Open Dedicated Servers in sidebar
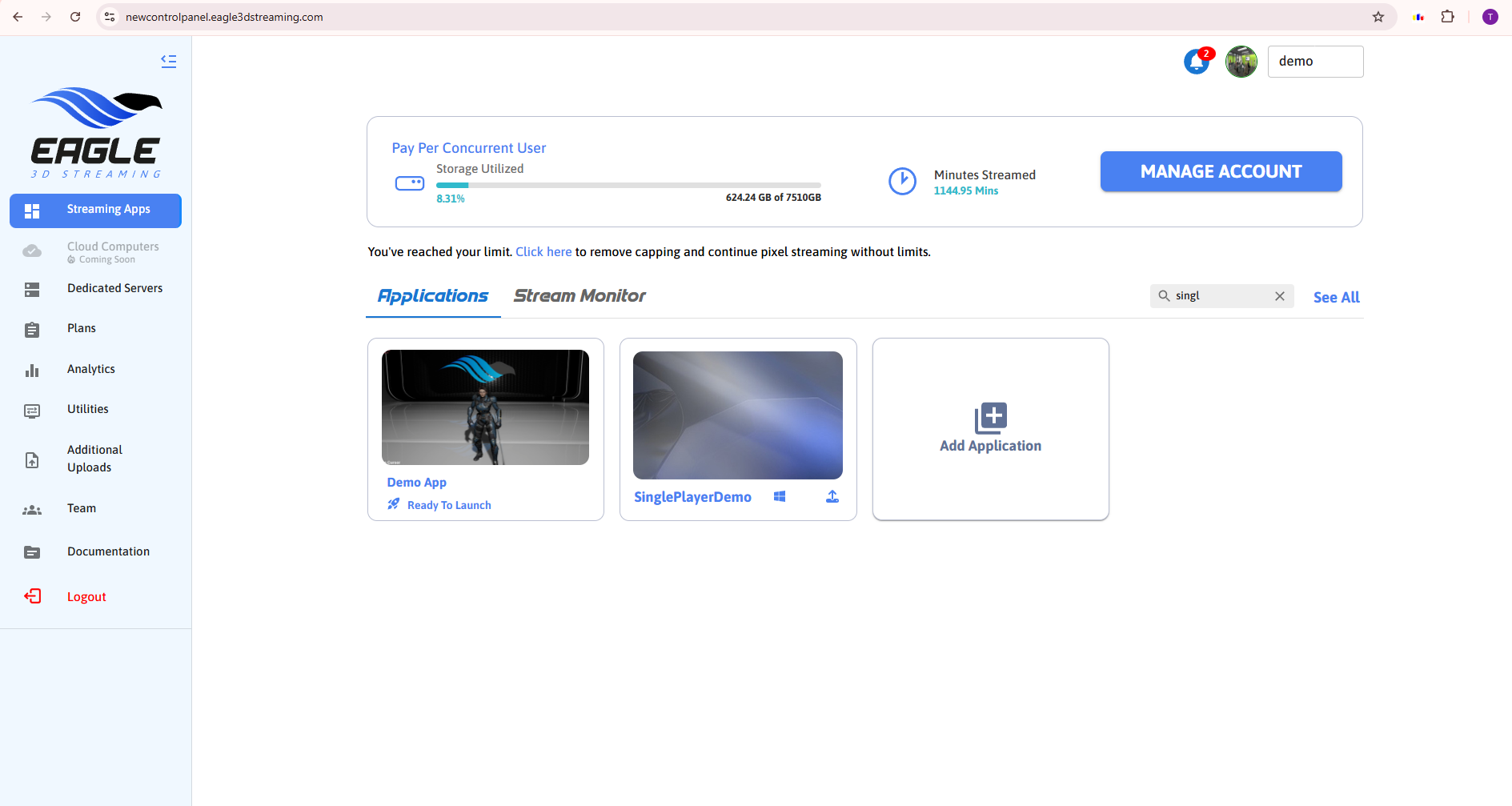The image size is (1512, 806). (x=114, y=288)
